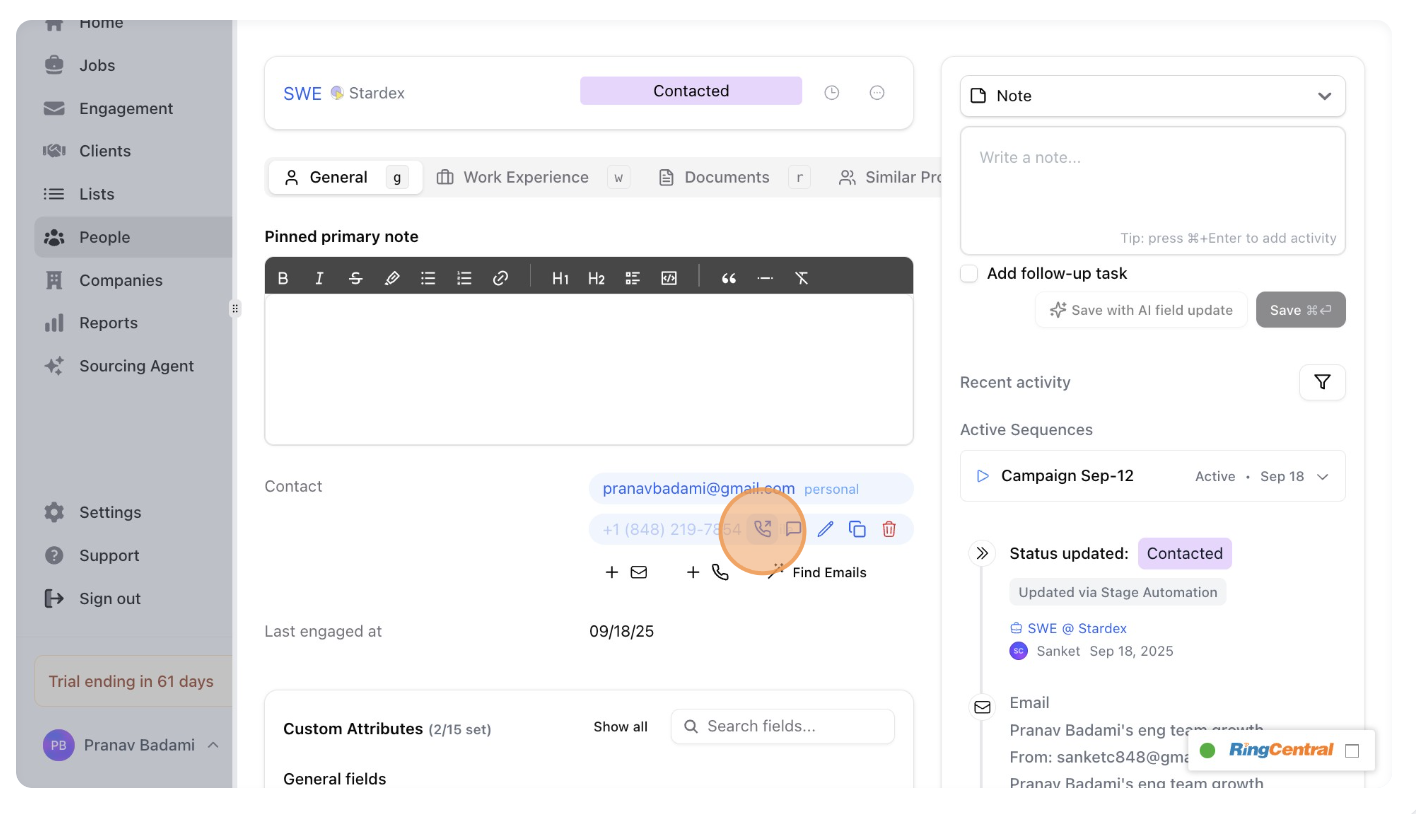The width and height of the screenshot is (1416, 814).
Task: Insert a blockquote in the note
Action: point(729,278)
